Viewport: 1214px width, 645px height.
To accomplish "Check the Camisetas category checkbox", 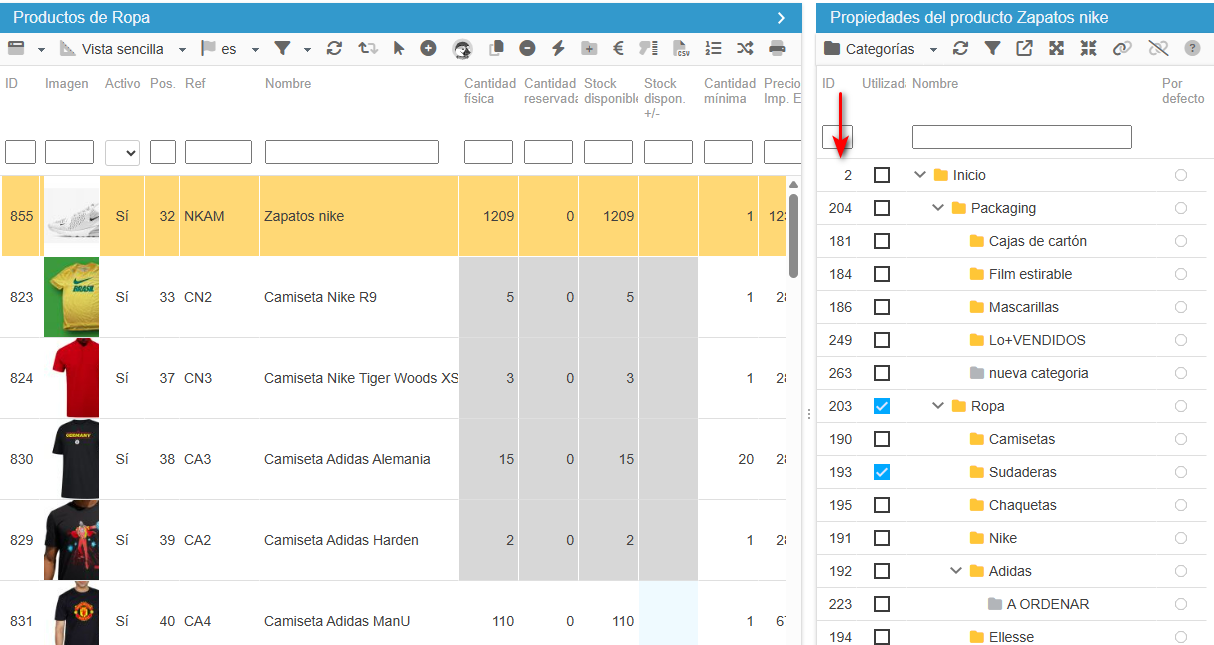I will pyautogui.click(x=882, y=439).
